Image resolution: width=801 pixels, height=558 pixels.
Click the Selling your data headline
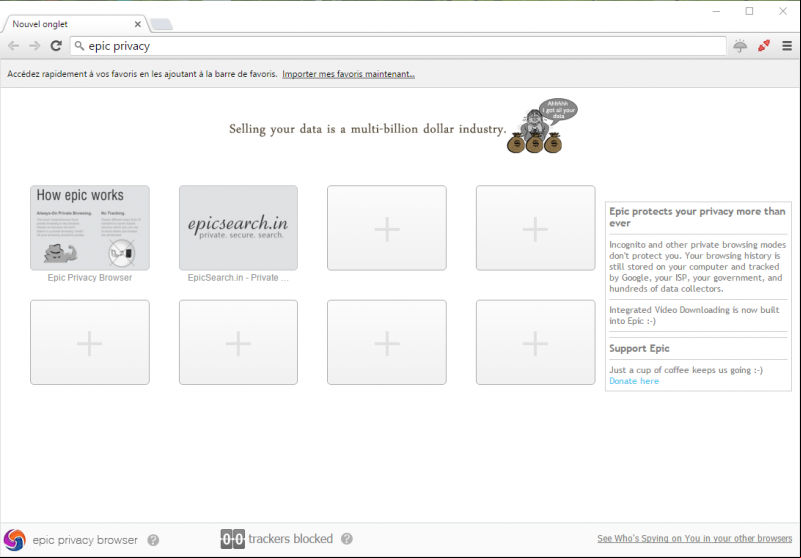[x=367, y=129]
